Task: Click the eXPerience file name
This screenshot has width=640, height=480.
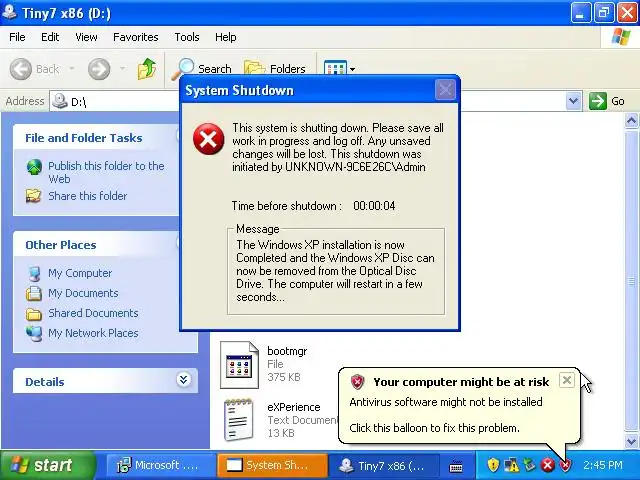Action: pyautogui.click(x=294, y=407)
